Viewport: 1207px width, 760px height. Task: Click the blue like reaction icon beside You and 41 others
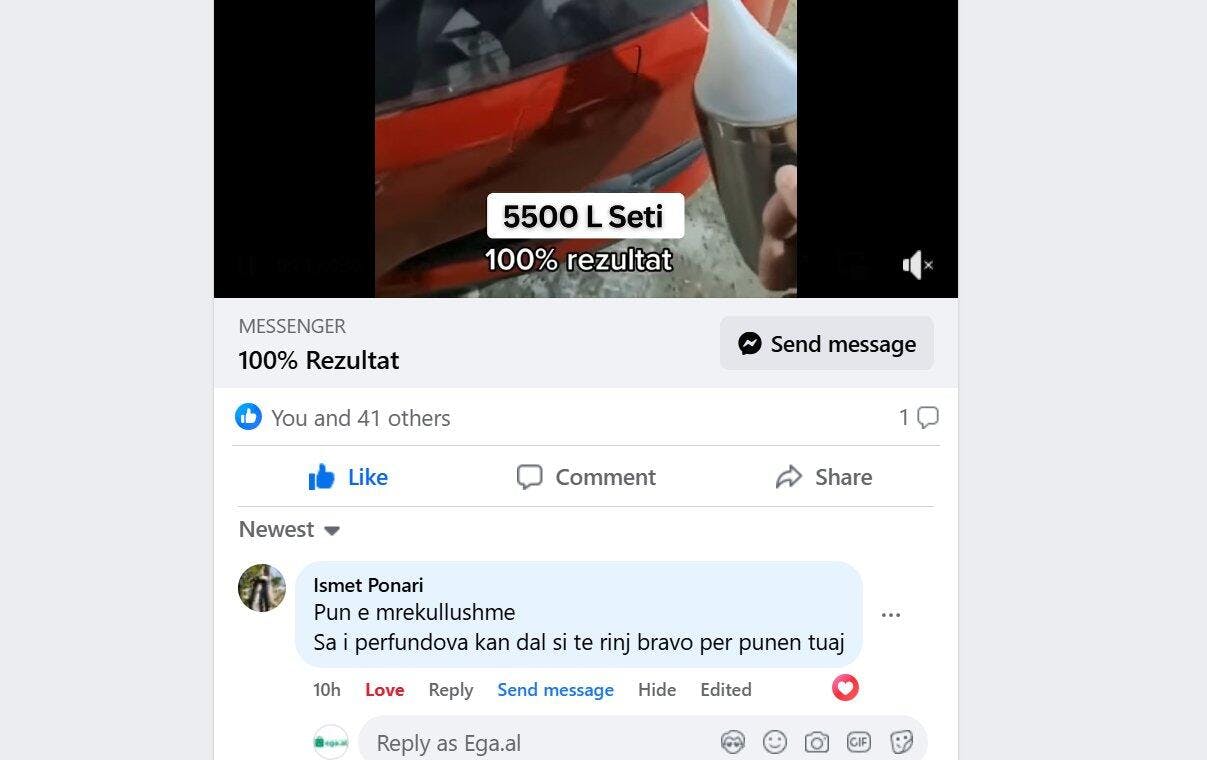(x=248, y=417)
